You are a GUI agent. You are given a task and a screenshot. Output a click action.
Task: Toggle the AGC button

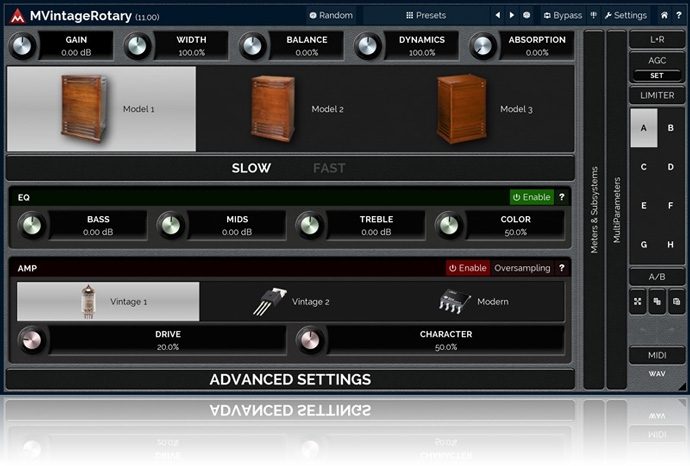pyautogui.click(x=657, y=60)
